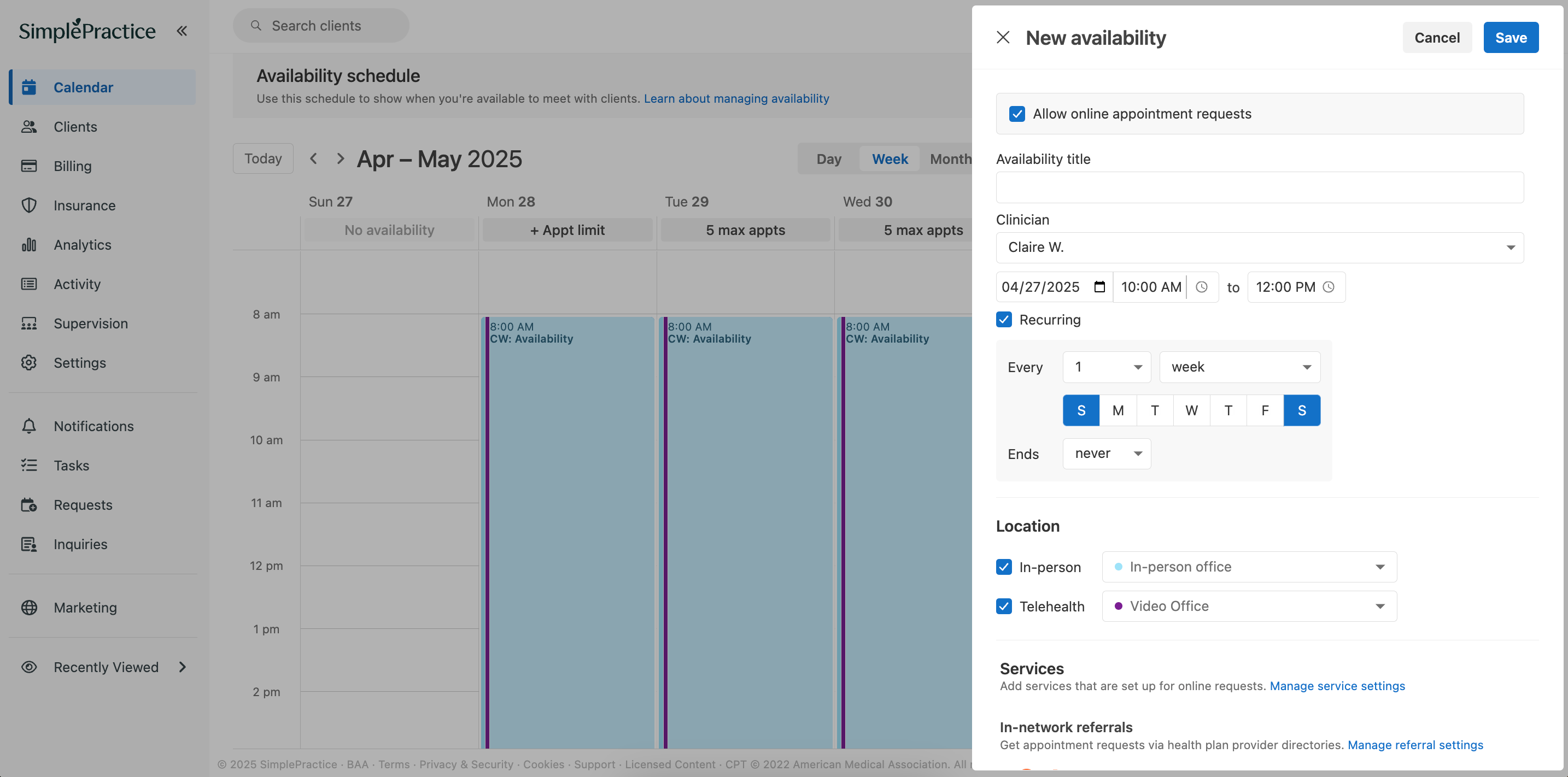Expand the Ends never dropdown
The width and height of the screenshot is (1568, 777).
pyautogui.click(x=1106, y=454)
